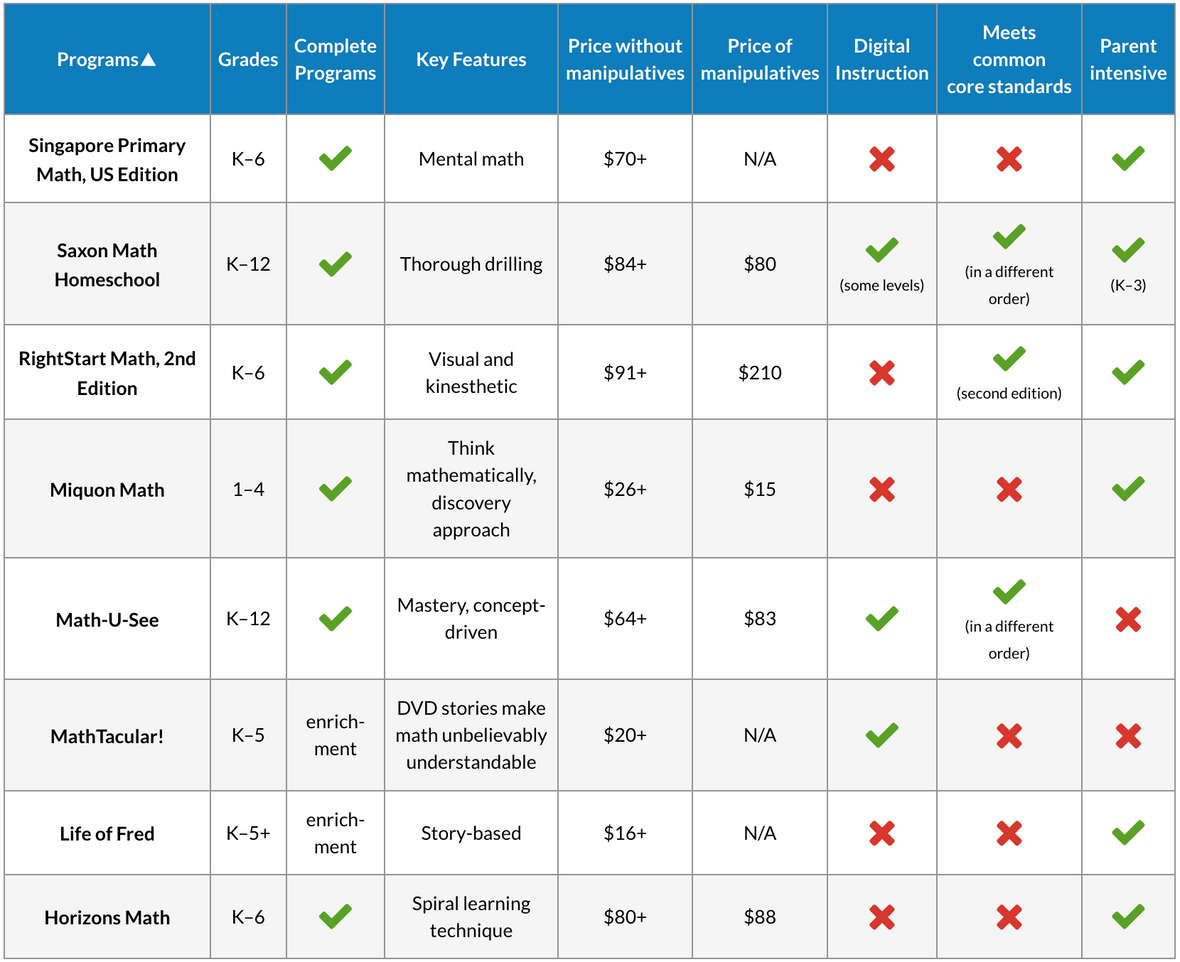
Task: Click the Life of Fred program name
Action: point(107,834)
